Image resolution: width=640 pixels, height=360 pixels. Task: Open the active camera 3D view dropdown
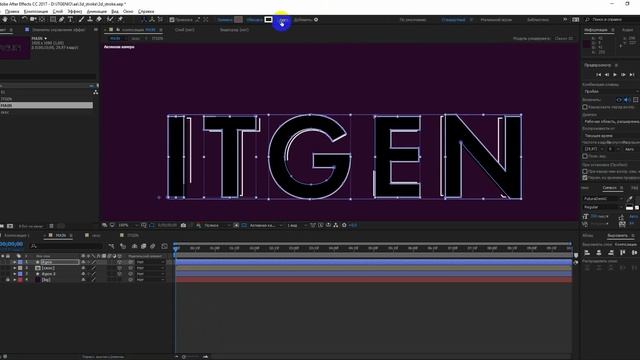pos(266,225)
